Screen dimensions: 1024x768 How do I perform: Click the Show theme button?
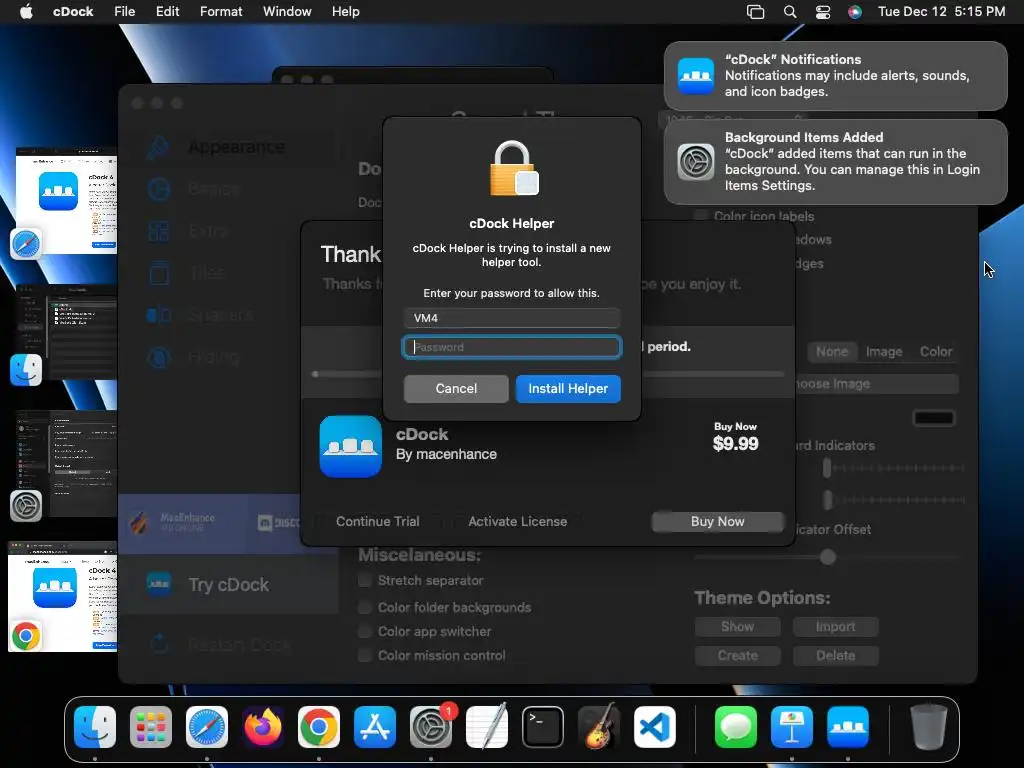[737, 626]
